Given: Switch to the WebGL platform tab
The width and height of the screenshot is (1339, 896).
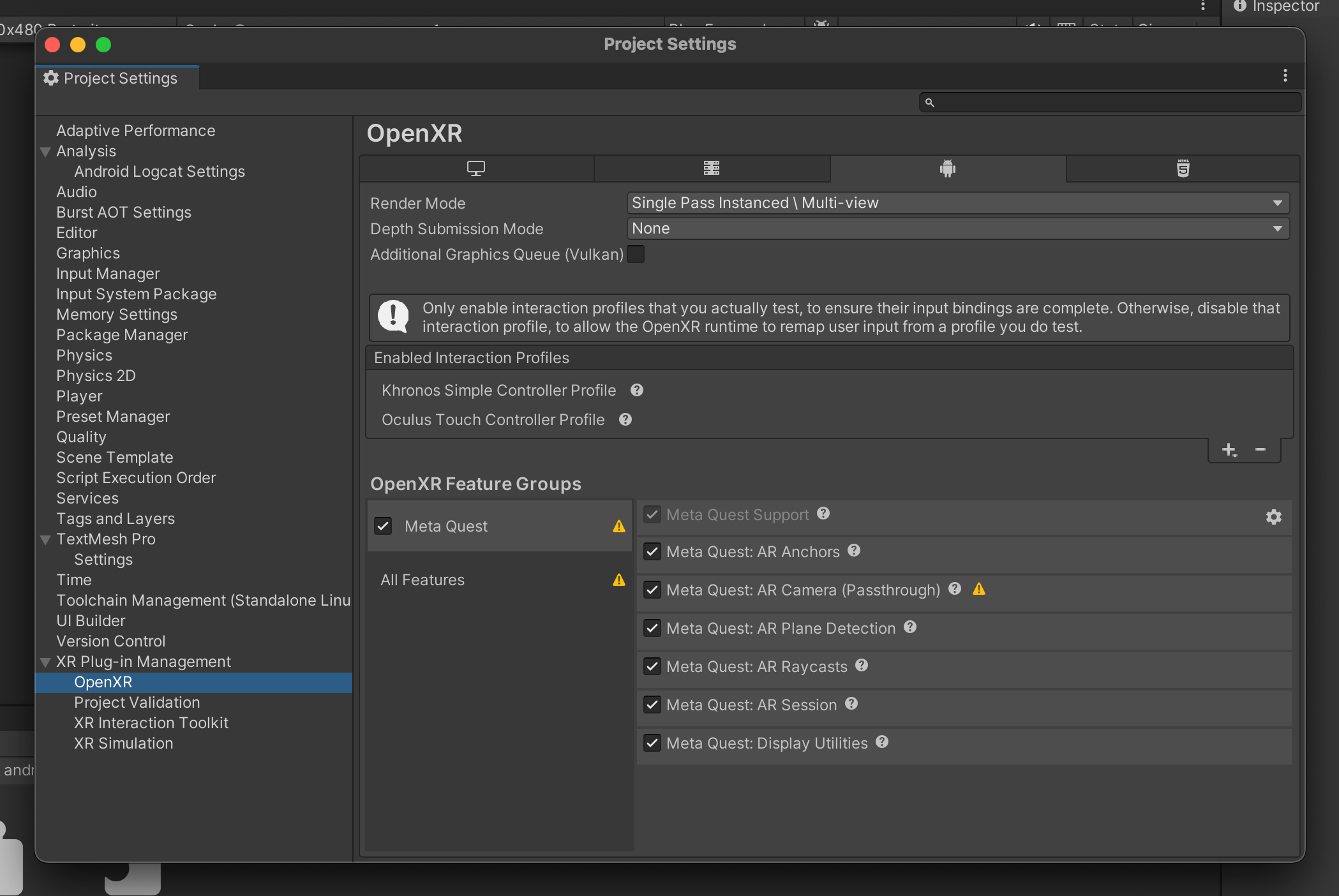Looking at the screenshot, I should tap(1182, 168).
